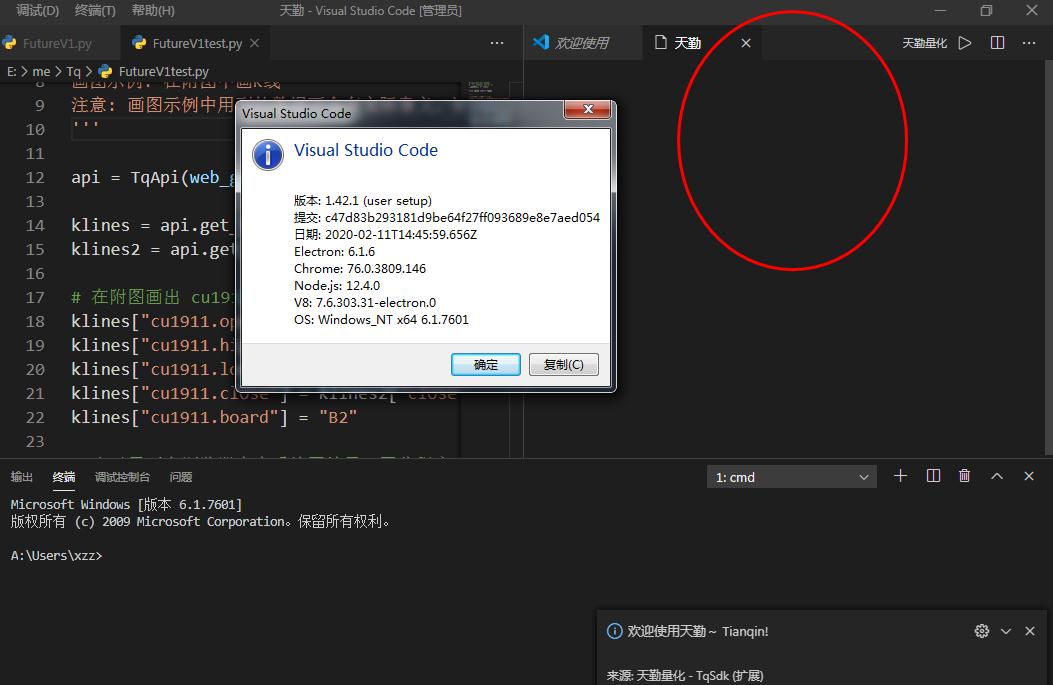Click the 版本: 1.42.1 text in dialog
Image resolution: width=1053 pixels, height=685 pixels.
363,200
